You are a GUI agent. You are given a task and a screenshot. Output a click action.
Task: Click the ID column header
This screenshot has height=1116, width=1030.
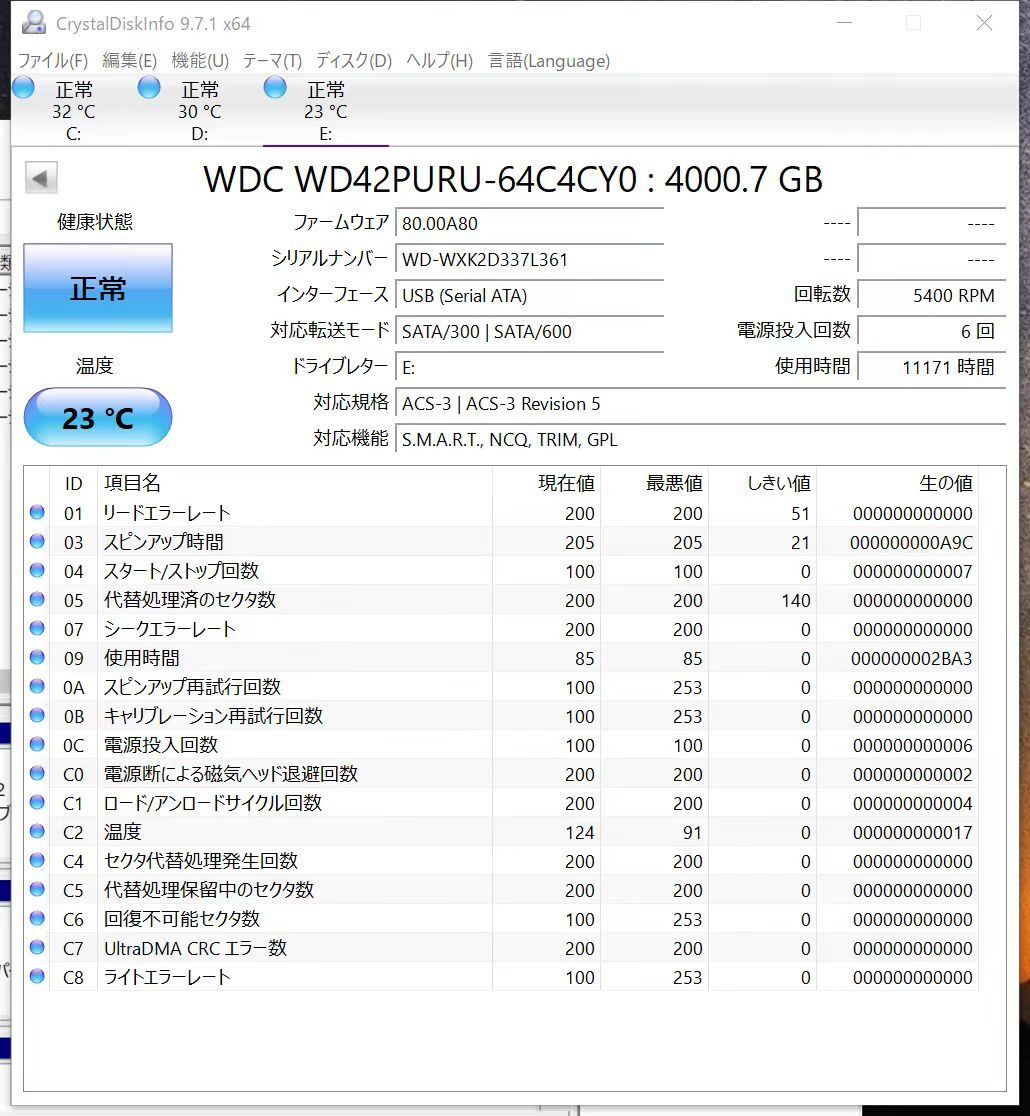pos(73,484)
